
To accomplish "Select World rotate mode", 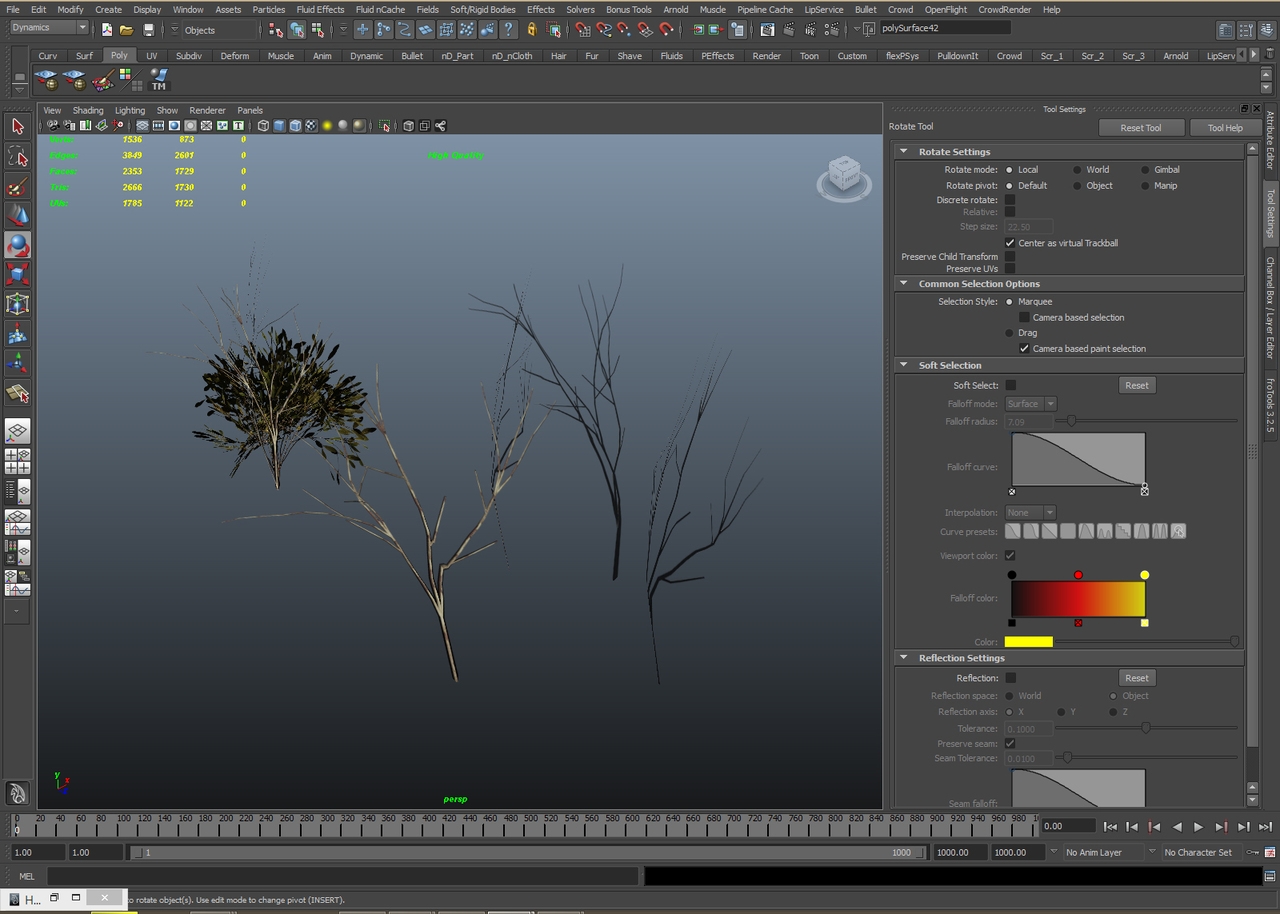I will coord(1077,170).
